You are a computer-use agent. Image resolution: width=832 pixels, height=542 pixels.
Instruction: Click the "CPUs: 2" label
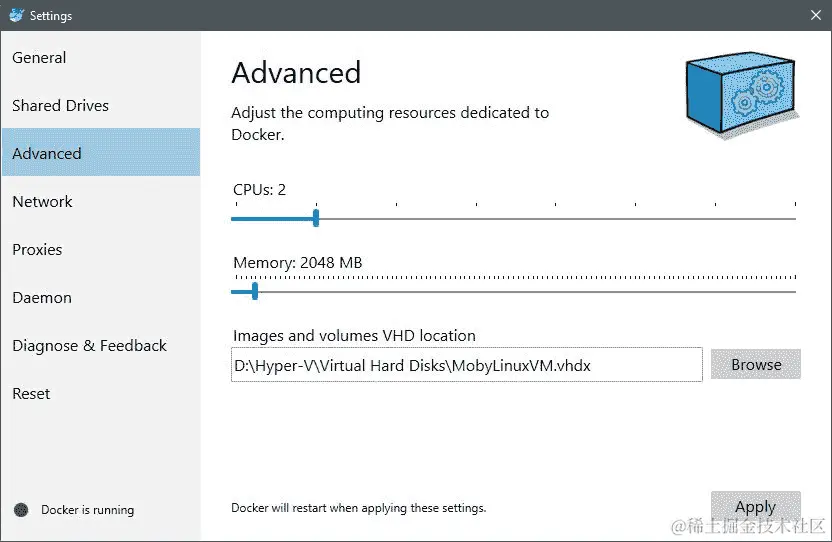pos(259,189)
